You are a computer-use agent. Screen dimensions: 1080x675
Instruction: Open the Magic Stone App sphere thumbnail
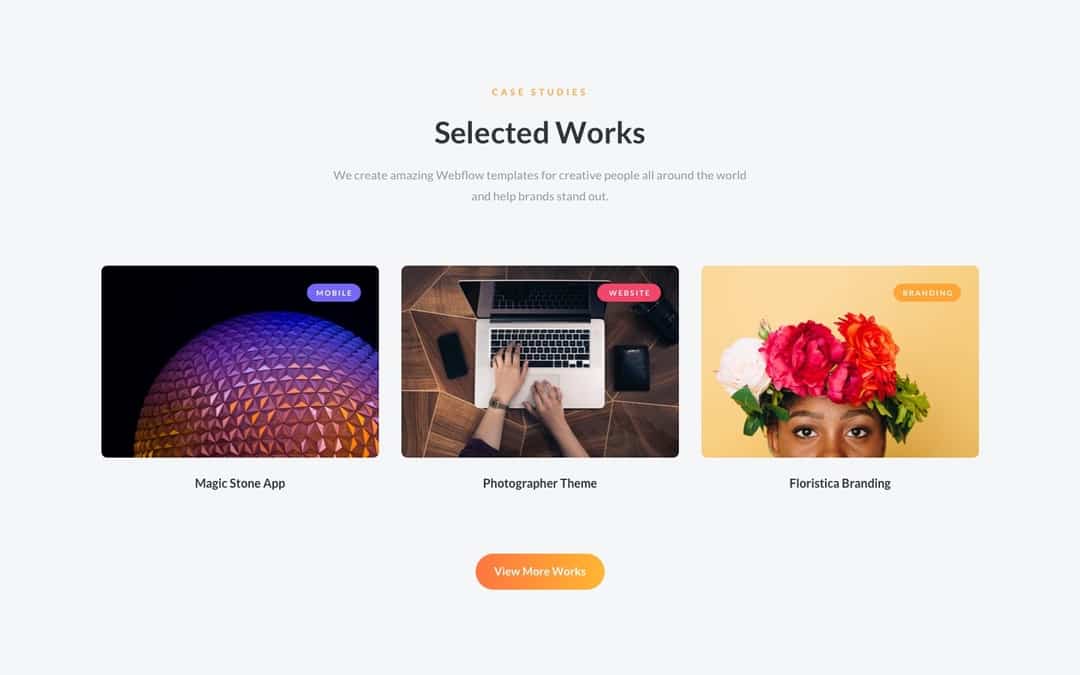[x=240, y=362]
